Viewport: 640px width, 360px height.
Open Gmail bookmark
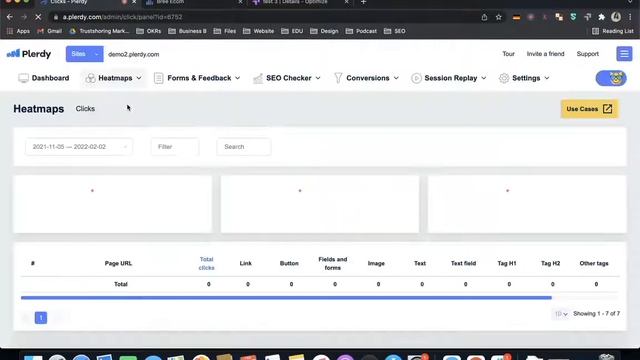[49, 31]
